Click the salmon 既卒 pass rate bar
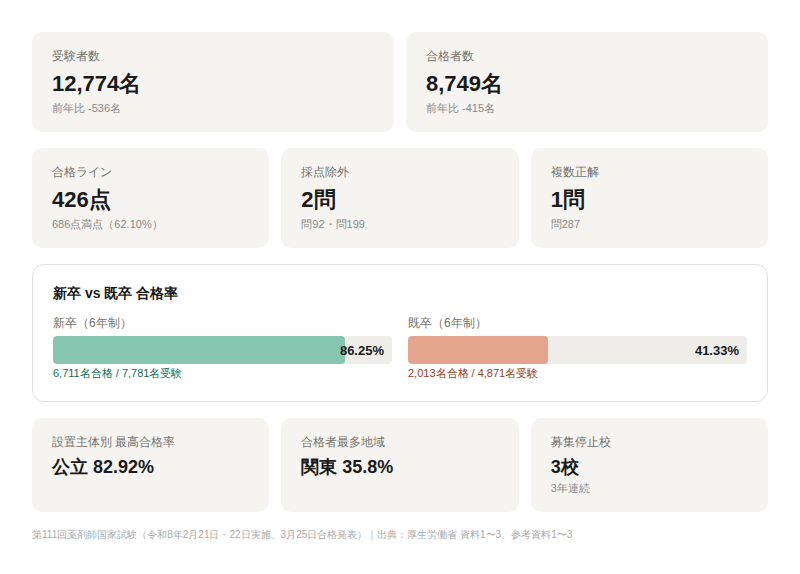800x574 pixels. pyautogui.click(x=478, y=350)
